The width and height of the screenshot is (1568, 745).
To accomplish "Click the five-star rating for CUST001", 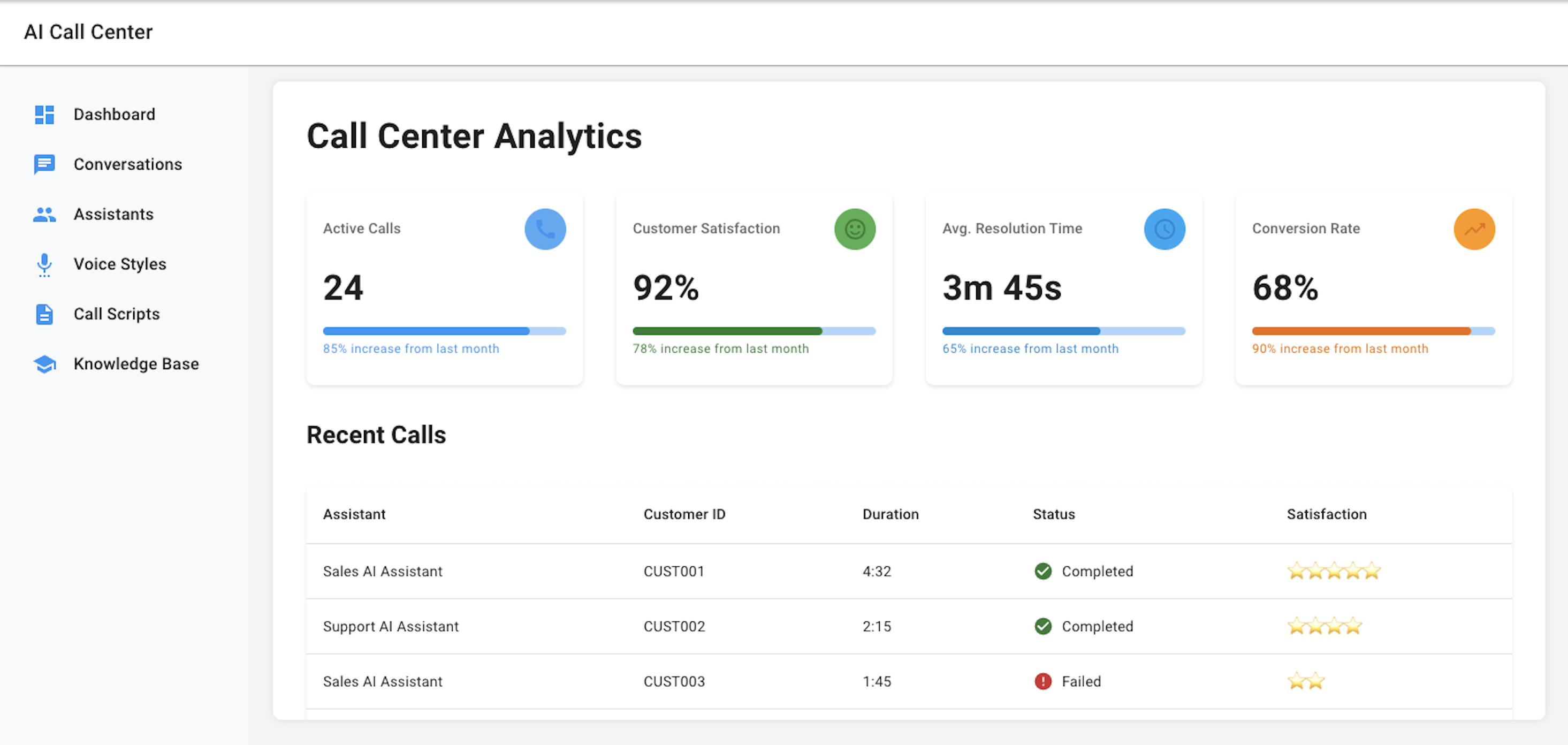I will (x=1333, y=571).
